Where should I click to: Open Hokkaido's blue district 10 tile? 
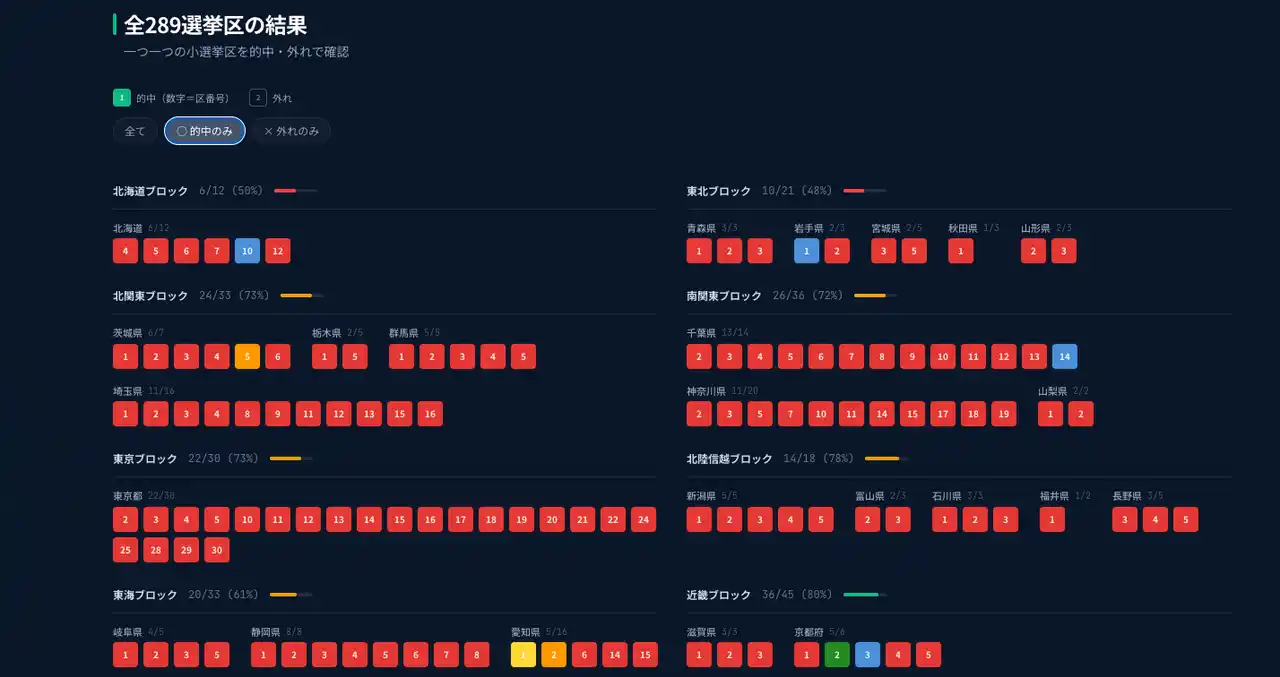click(x=247, y=251)
